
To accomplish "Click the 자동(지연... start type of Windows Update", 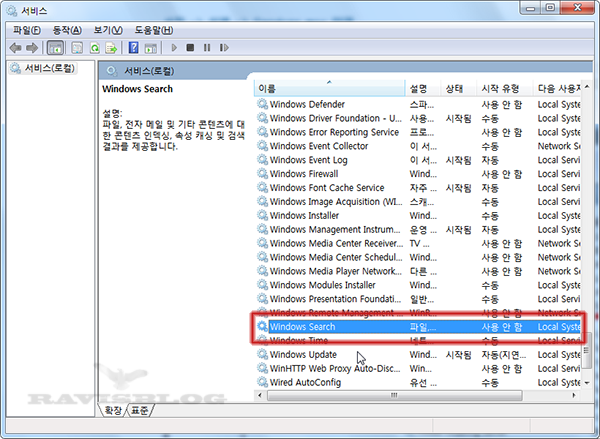I will pos(504,355).
